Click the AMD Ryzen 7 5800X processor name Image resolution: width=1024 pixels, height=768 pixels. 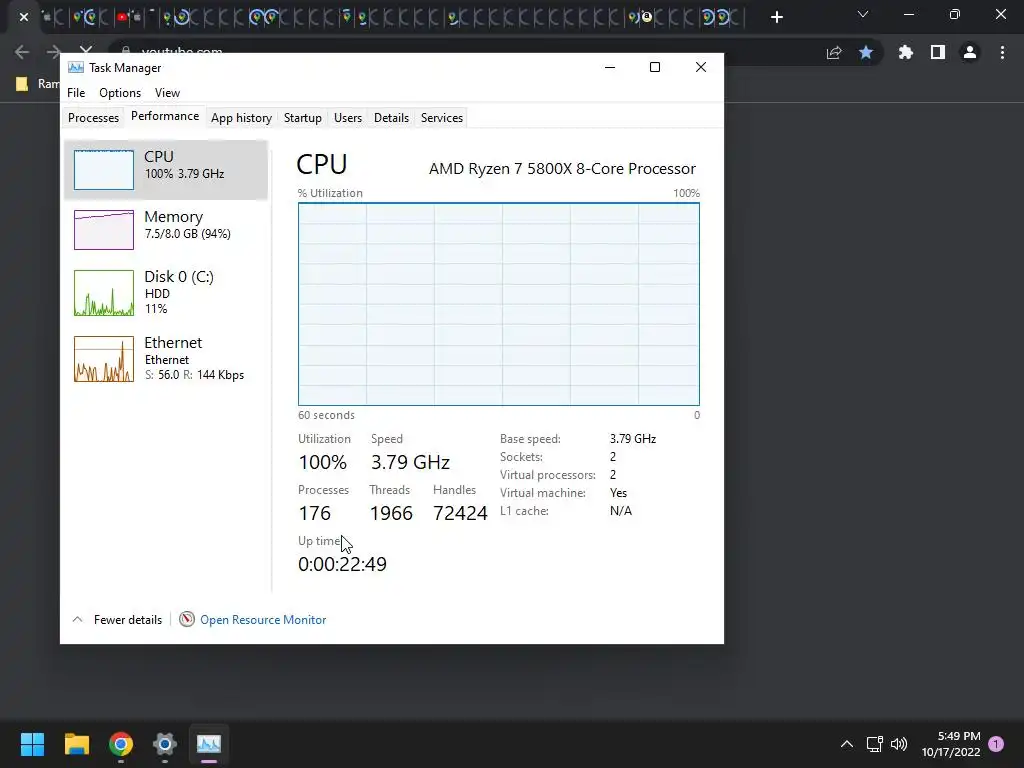point(562,168)
